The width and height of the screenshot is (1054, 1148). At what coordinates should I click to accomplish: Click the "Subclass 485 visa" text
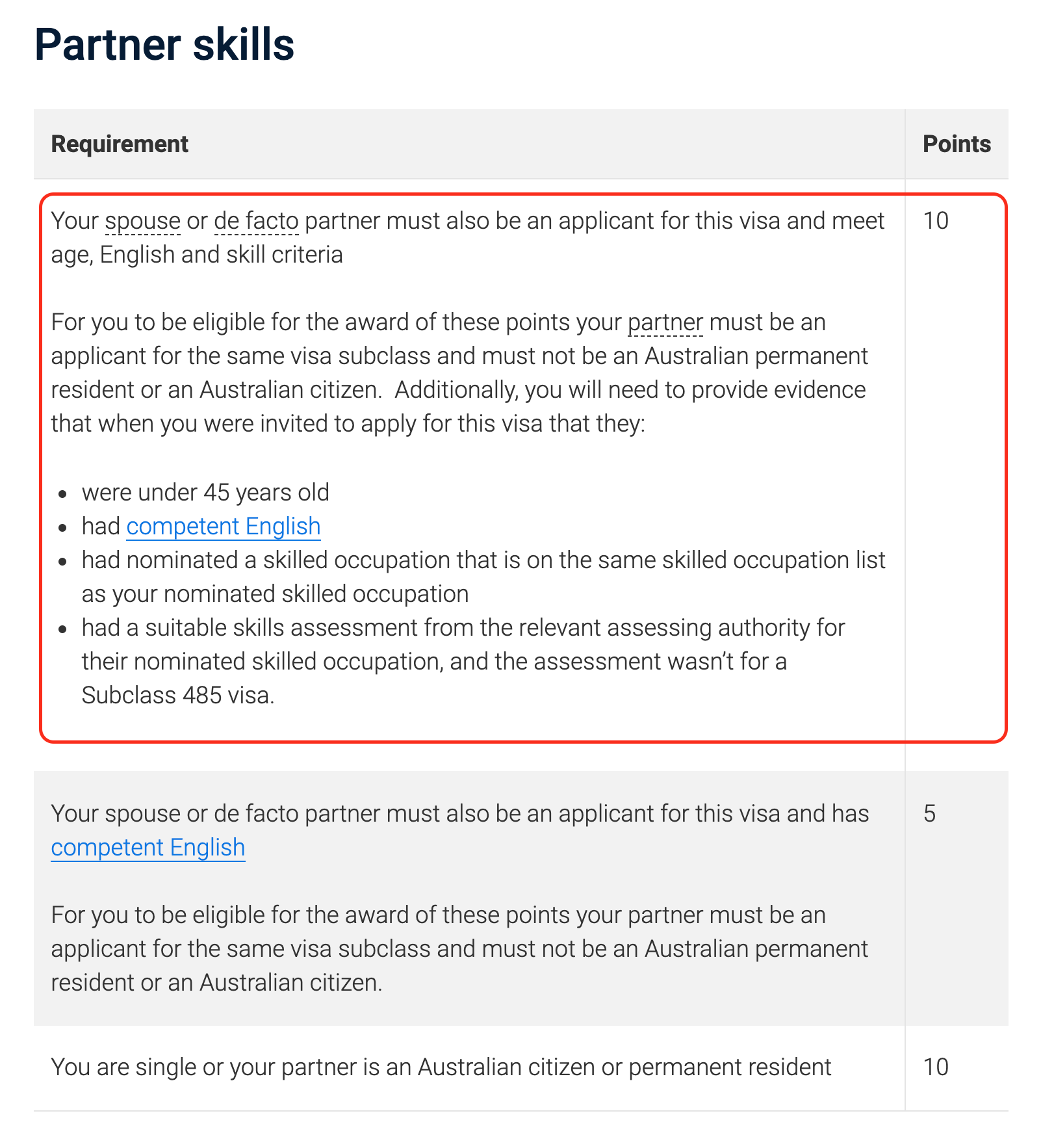(x=177, y=695)
